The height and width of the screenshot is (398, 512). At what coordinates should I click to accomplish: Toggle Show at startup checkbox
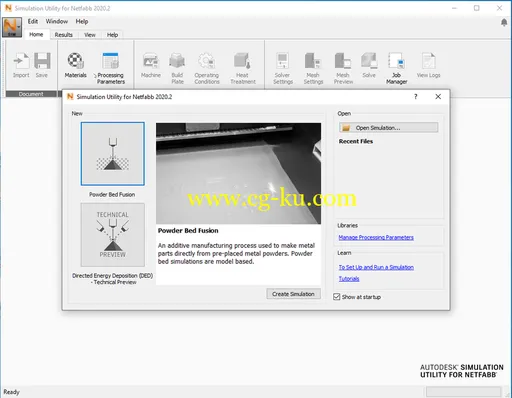coord(337,297)
